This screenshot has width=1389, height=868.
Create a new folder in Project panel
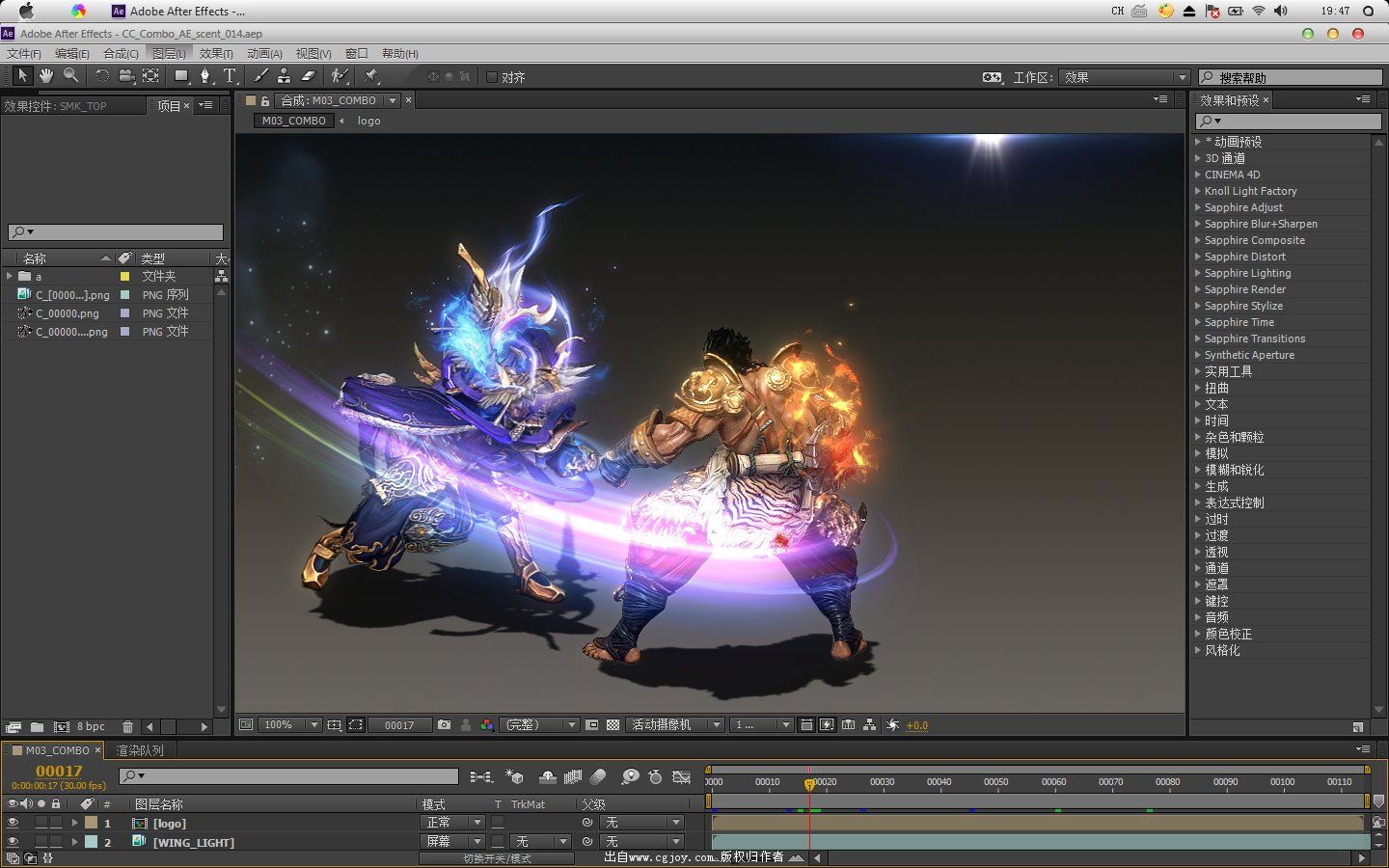click(37, 726)
